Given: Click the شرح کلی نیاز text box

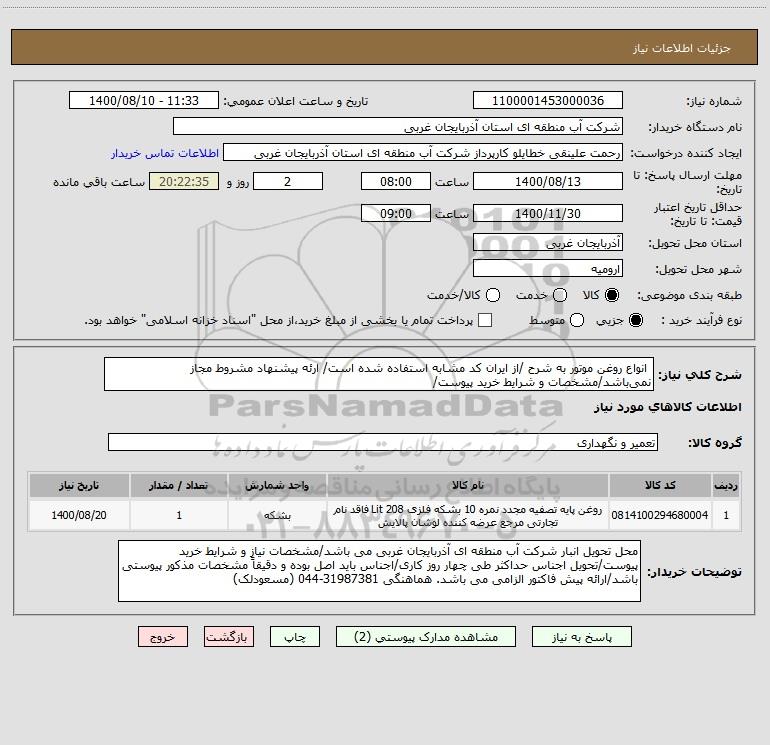Looking at the screenshot, I should tap(379, 375).
